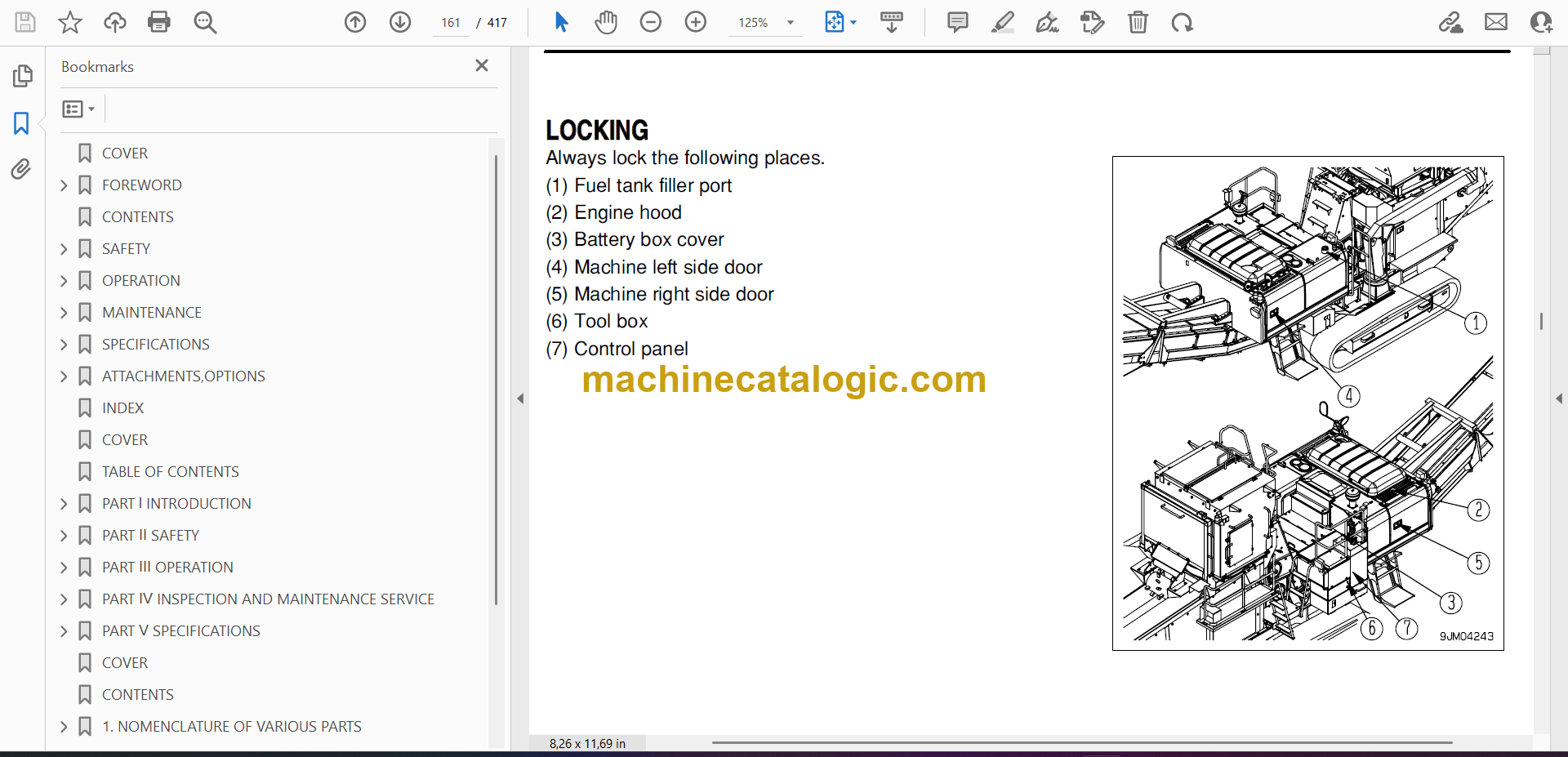Close the Bookmarks panel
The height and width of the screenshot is (757, 1568).
pyautogui.click(x=482, y=65)
